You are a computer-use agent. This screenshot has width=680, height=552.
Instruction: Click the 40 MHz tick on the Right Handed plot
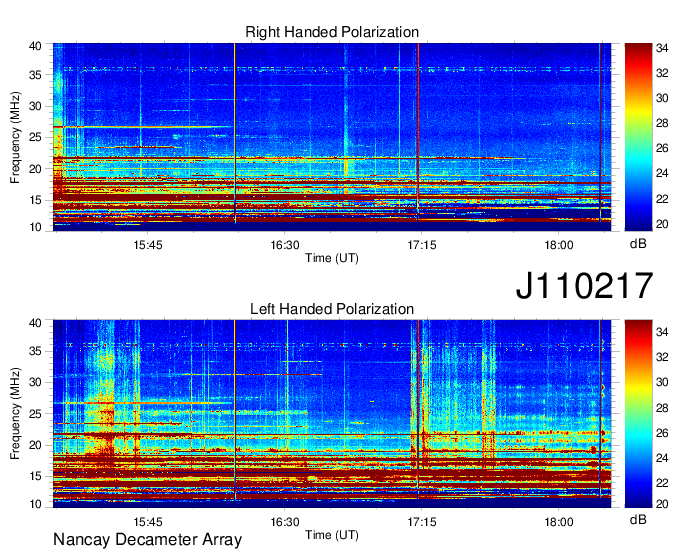tap(35, 46)
